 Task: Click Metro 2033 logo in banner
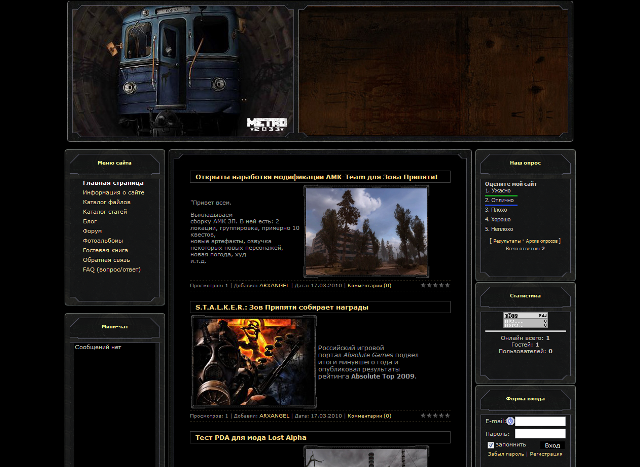click(267, 124)
